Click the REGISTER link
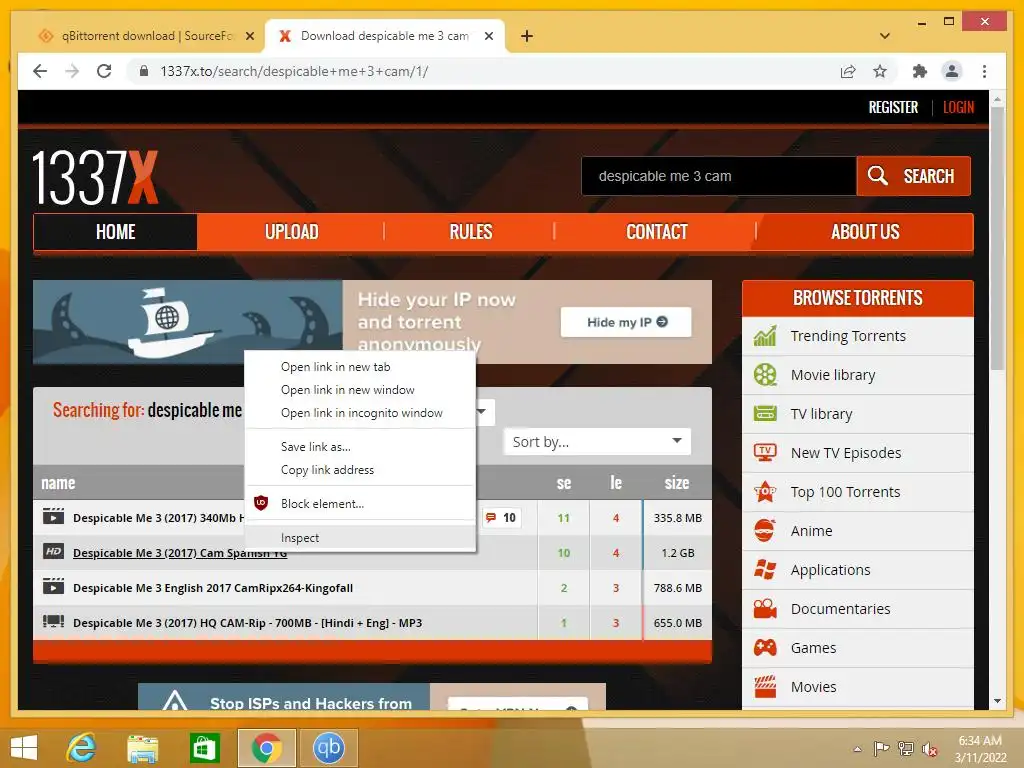1024x768 pixels. point(893,107)
